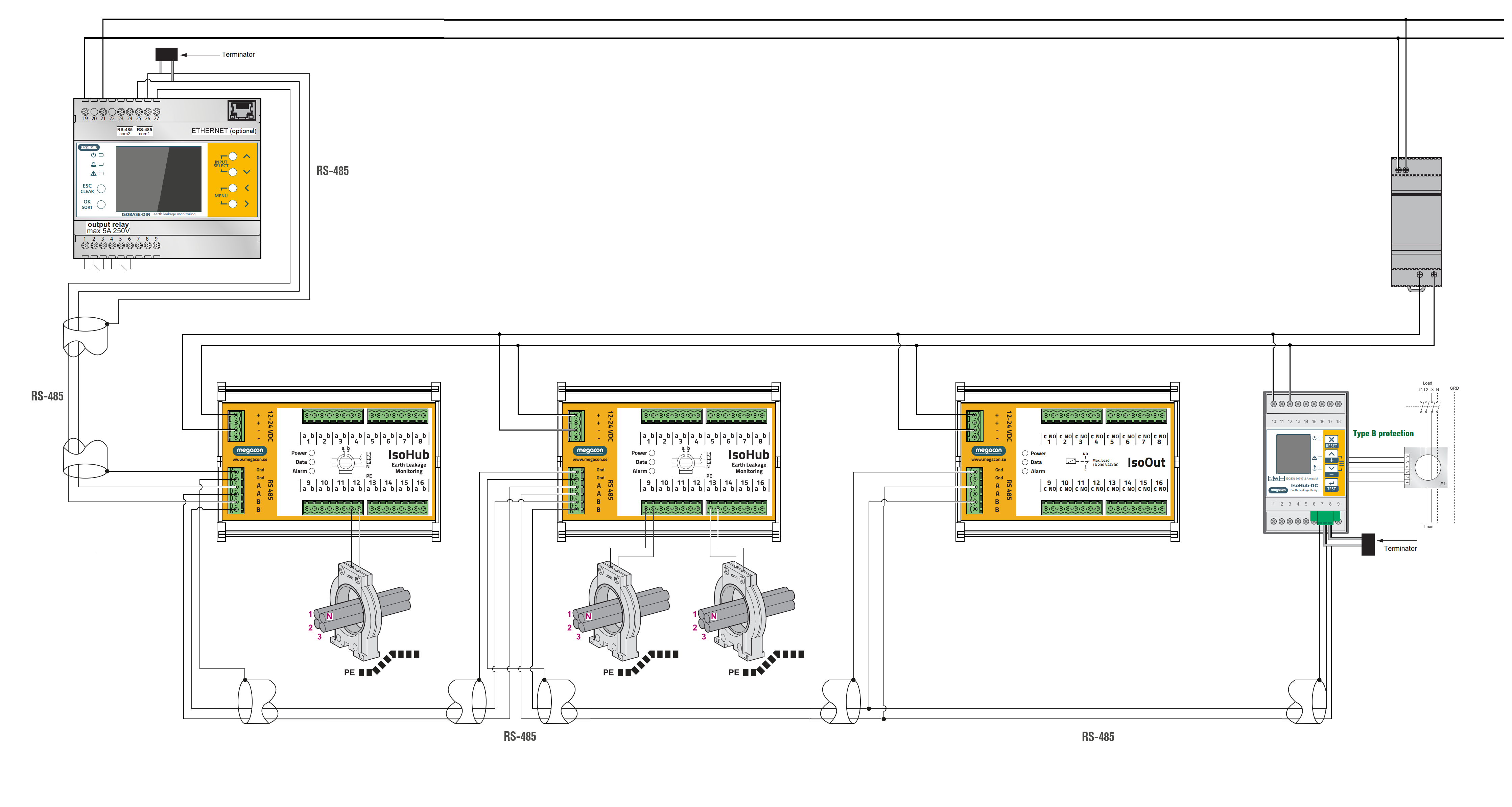
Task: Click the Alarm LED on second IsoHub
Action: coord(652,471)
